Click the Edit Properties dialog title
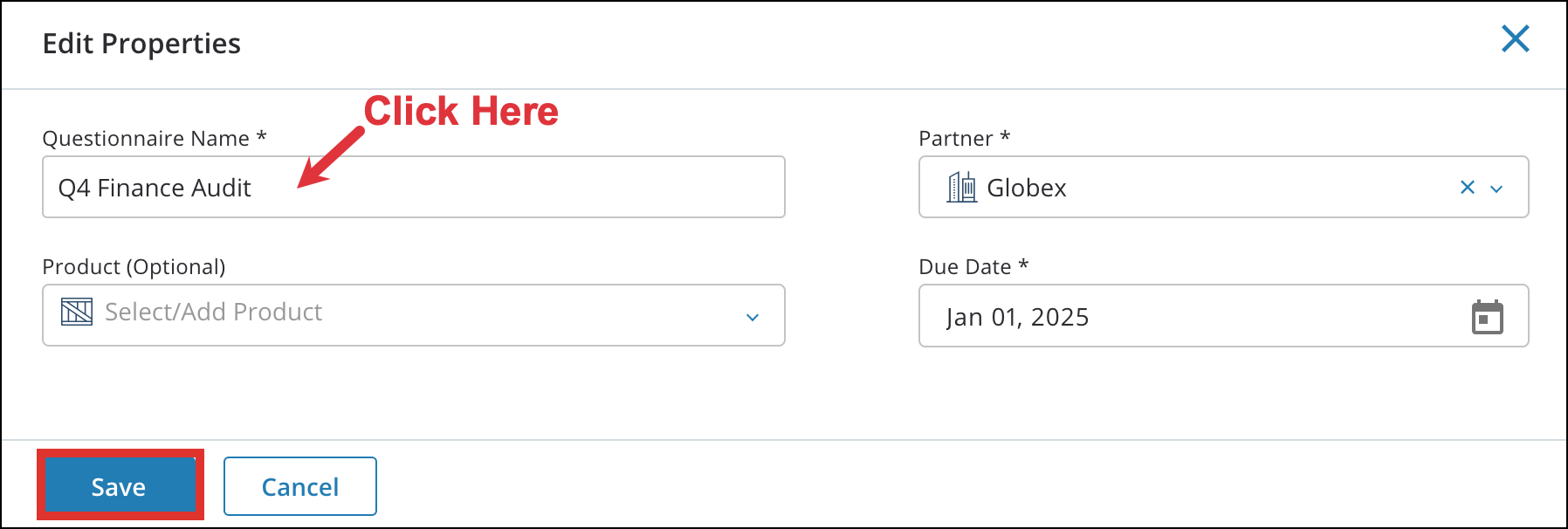 pos(142,43)
